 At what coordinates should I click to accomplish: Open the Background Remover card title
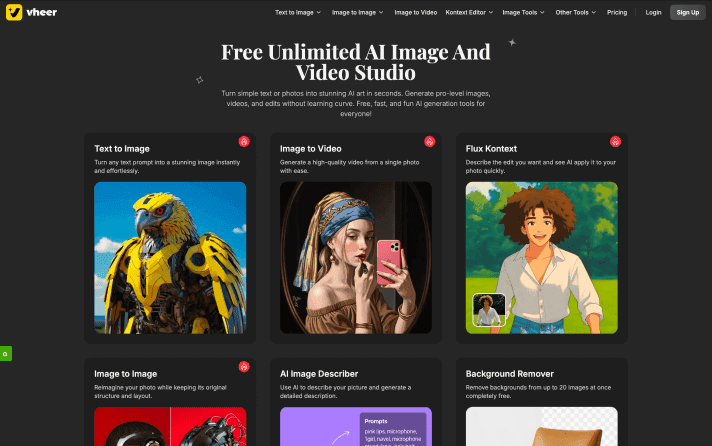(x=509, y=374)
